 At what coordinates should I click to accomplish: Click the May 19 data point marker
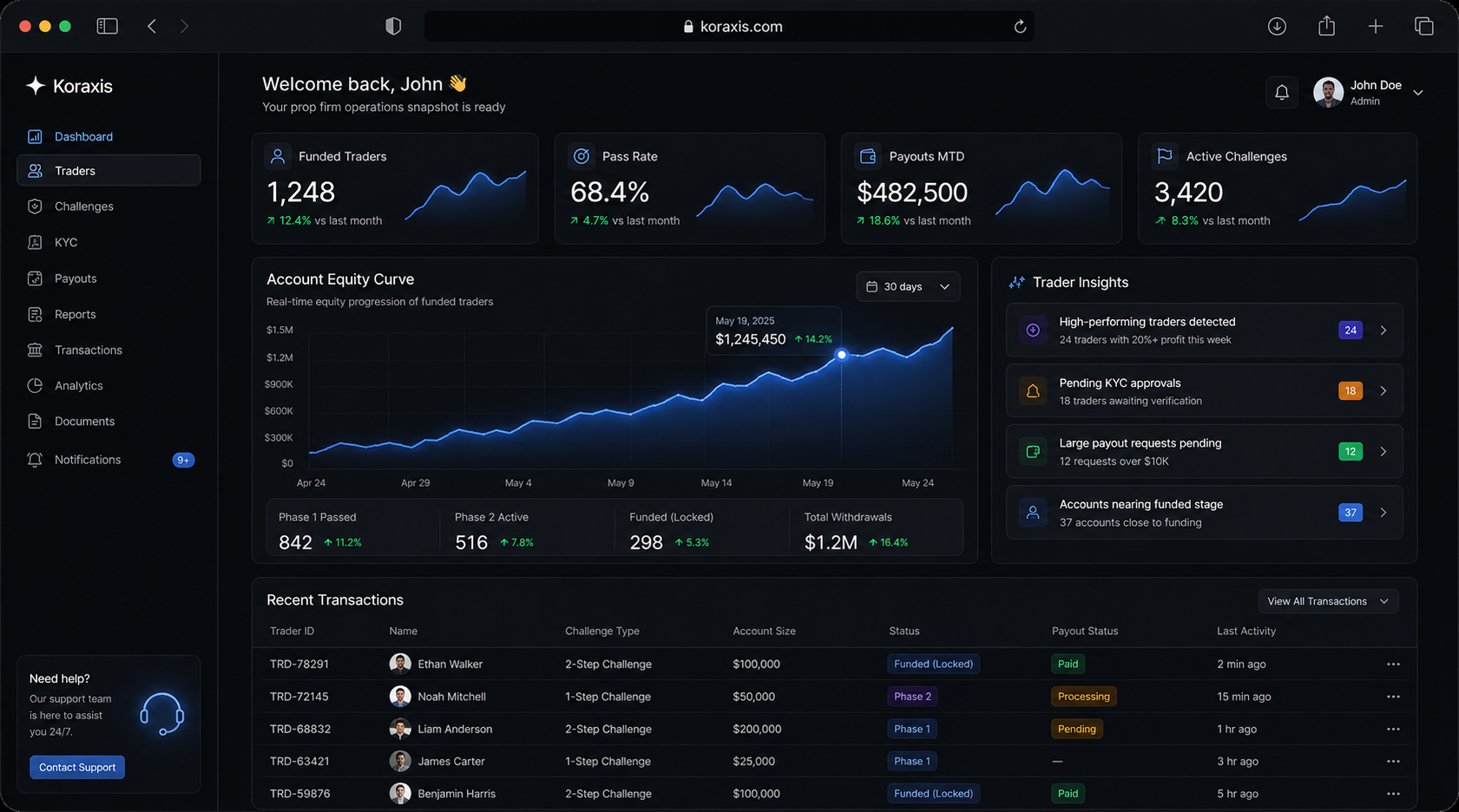[841, 355]
